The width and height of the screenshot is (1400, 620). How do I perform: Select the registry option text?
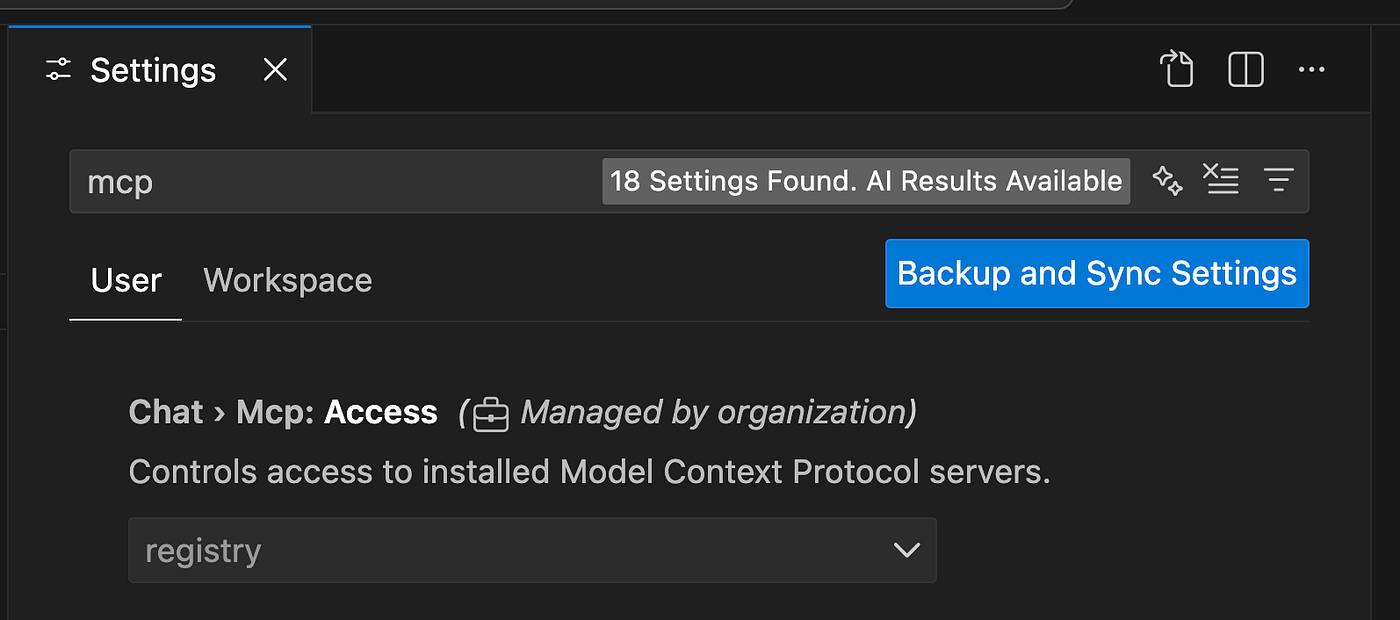[x=203, y=550]
